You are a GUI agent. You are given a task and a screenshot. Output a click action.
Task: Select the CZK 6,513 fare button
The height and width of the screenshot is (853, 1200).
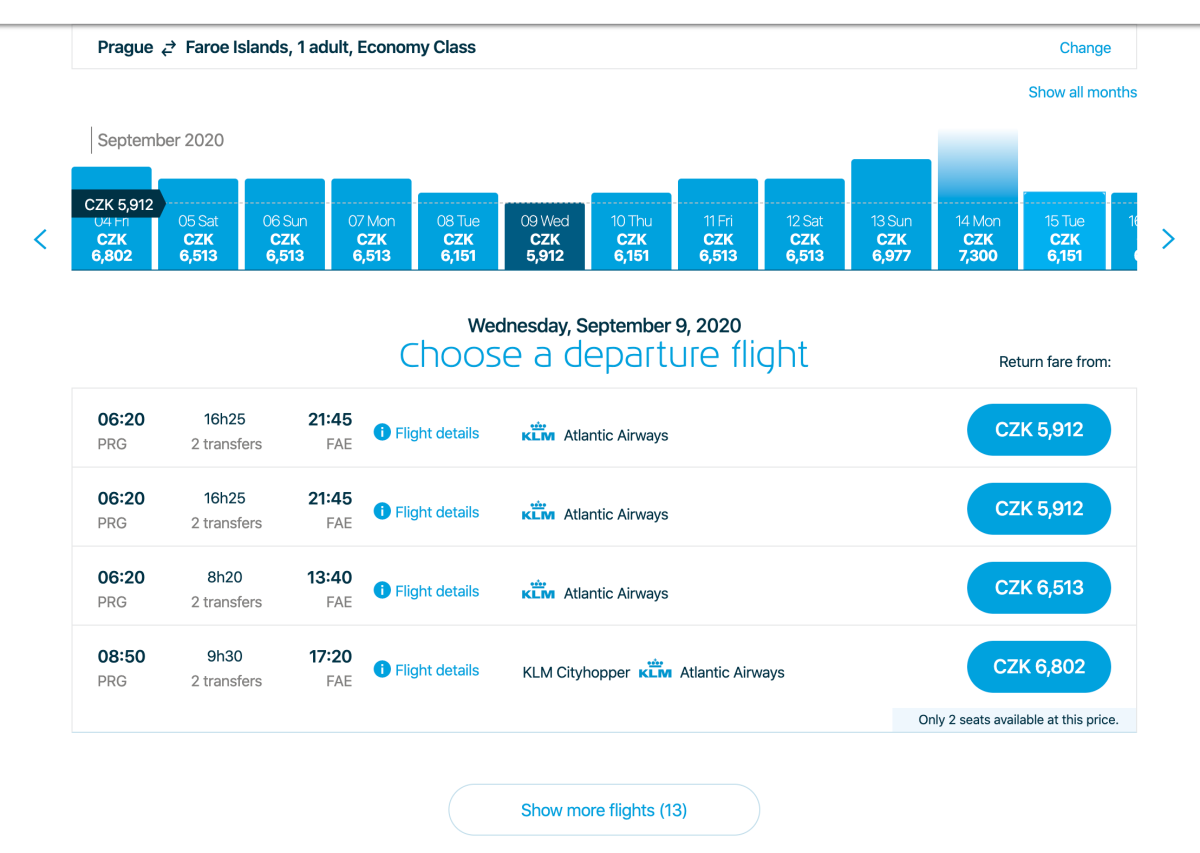(1039, 588)
